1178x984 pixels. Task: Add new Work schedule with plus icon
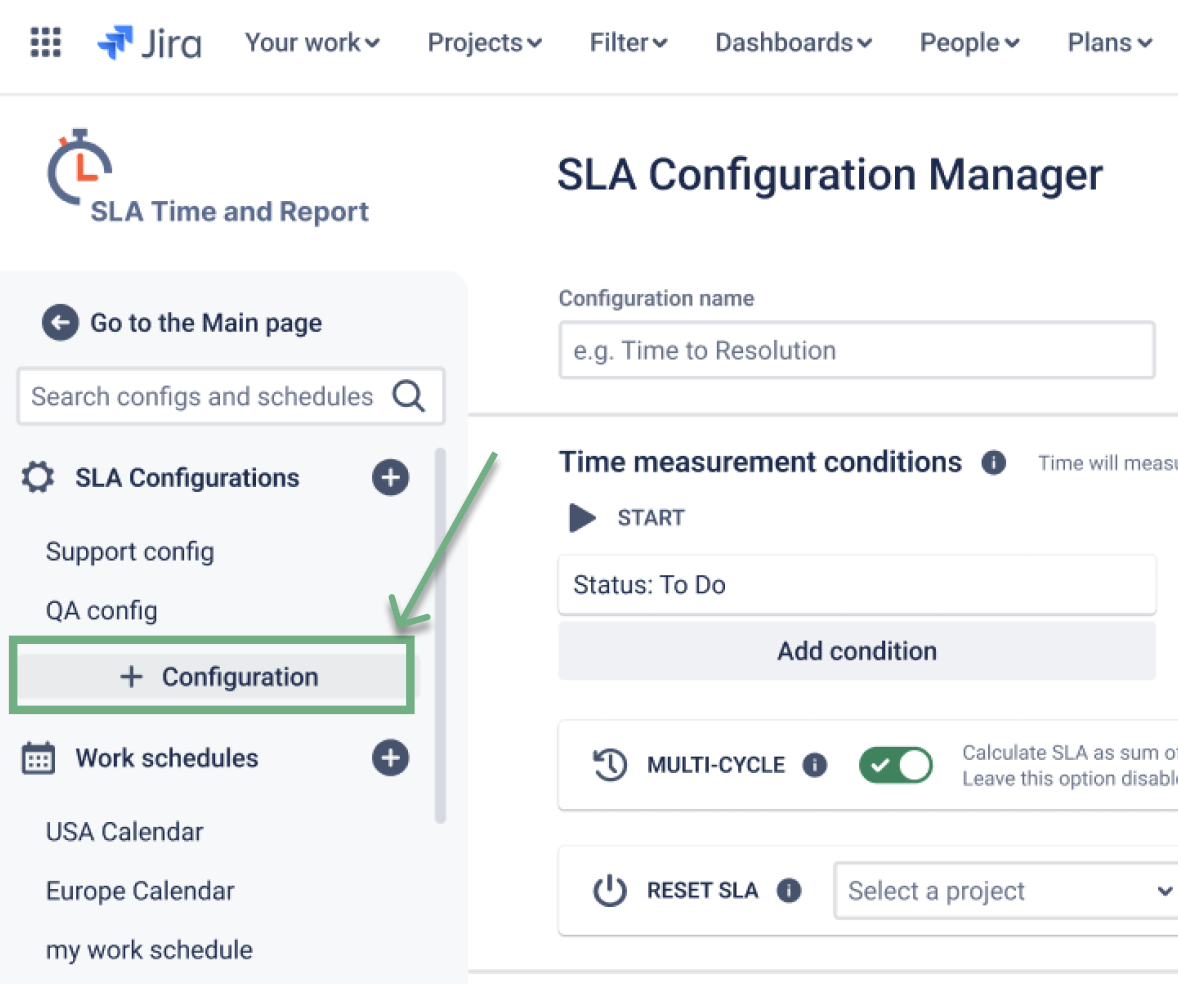390,758
